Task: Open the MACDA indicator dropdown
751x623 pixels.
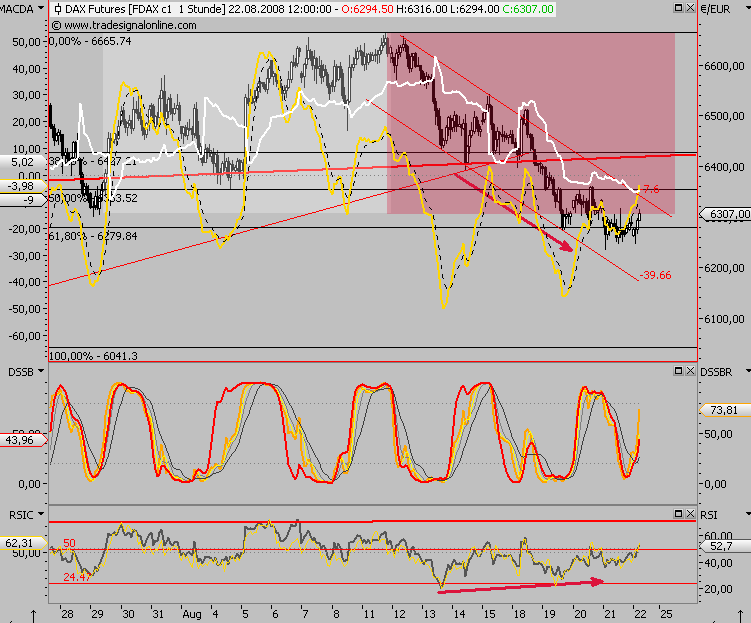Action: click(41, 8)
